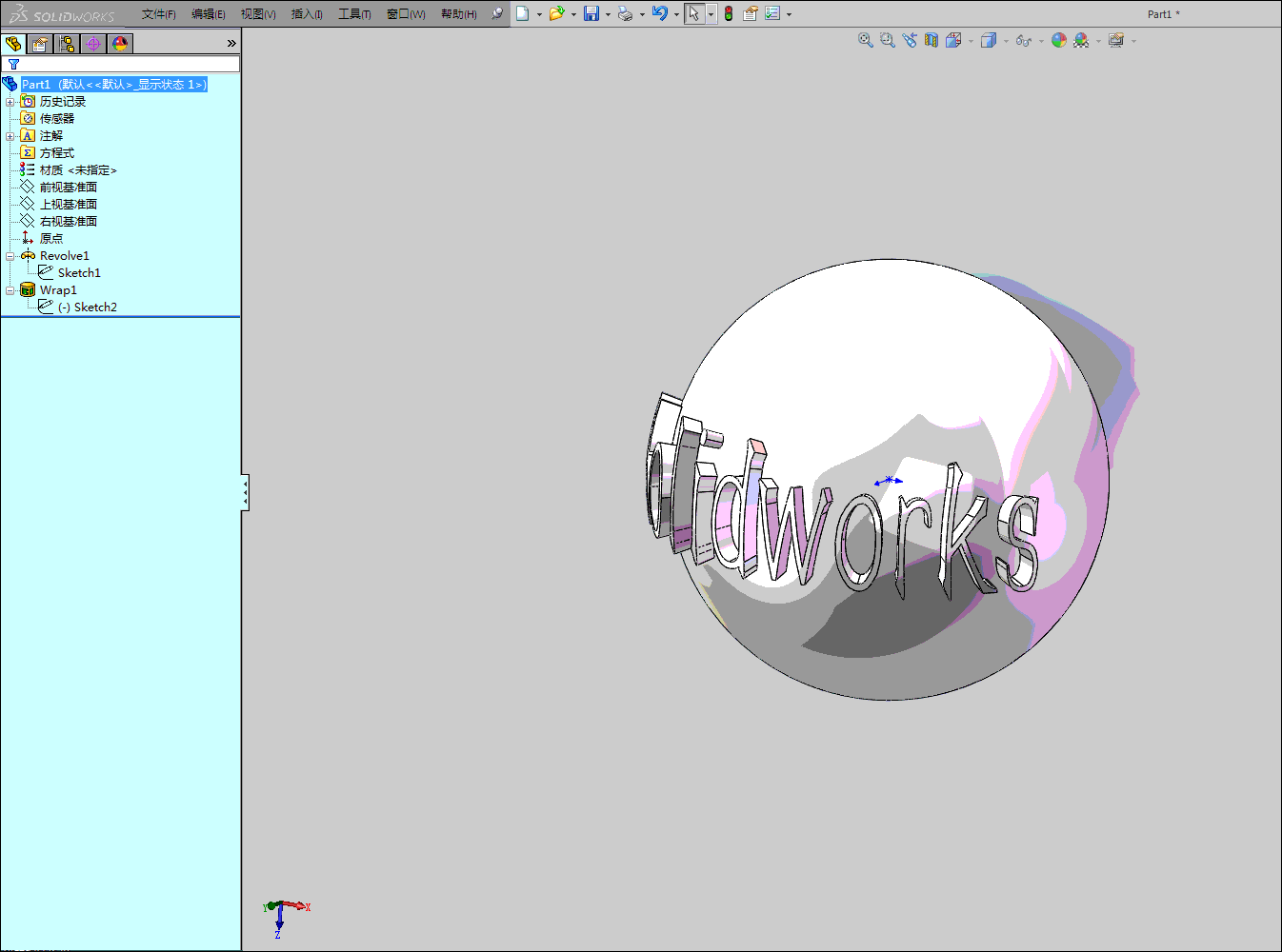This screenshot has width=1282, height=952.
Task: Open the SolidWorks logo menu
Action: pyautogui.click(x=62, y=14)
